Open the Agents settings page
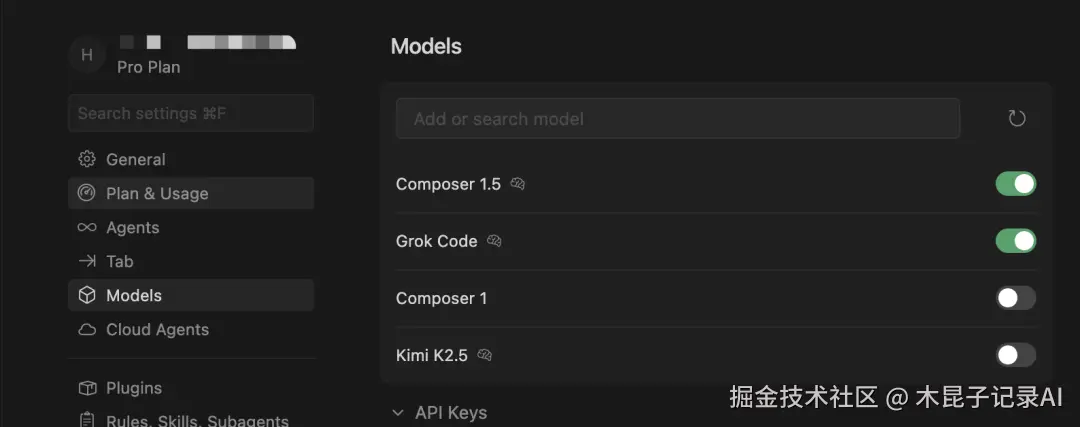 pyautogui.click(x=133, y=228)
